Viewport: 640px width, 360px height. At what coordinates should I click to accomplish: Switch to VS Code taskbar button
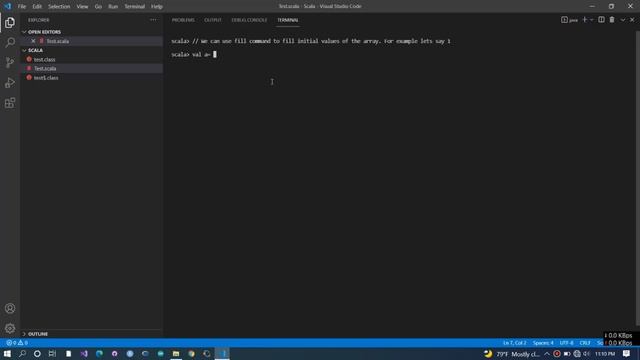222,354
